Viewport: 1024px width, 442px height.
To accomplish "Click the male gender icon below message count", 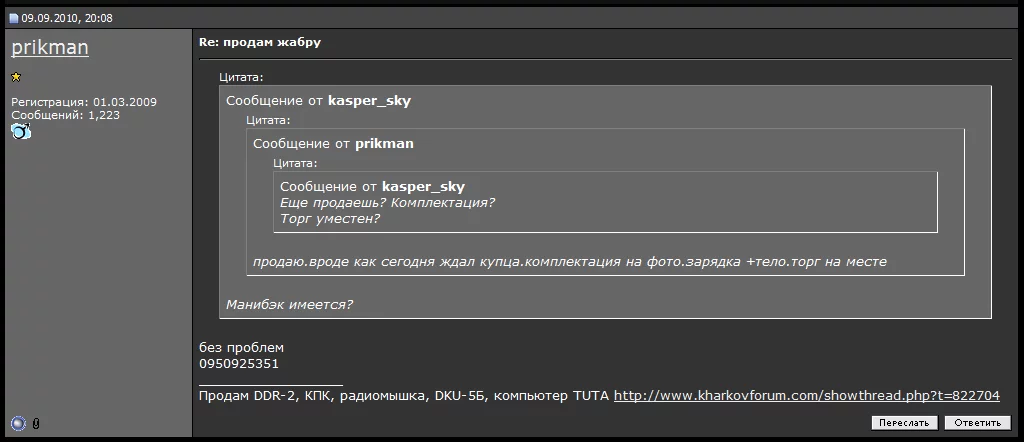I will [x=21, y=131].
